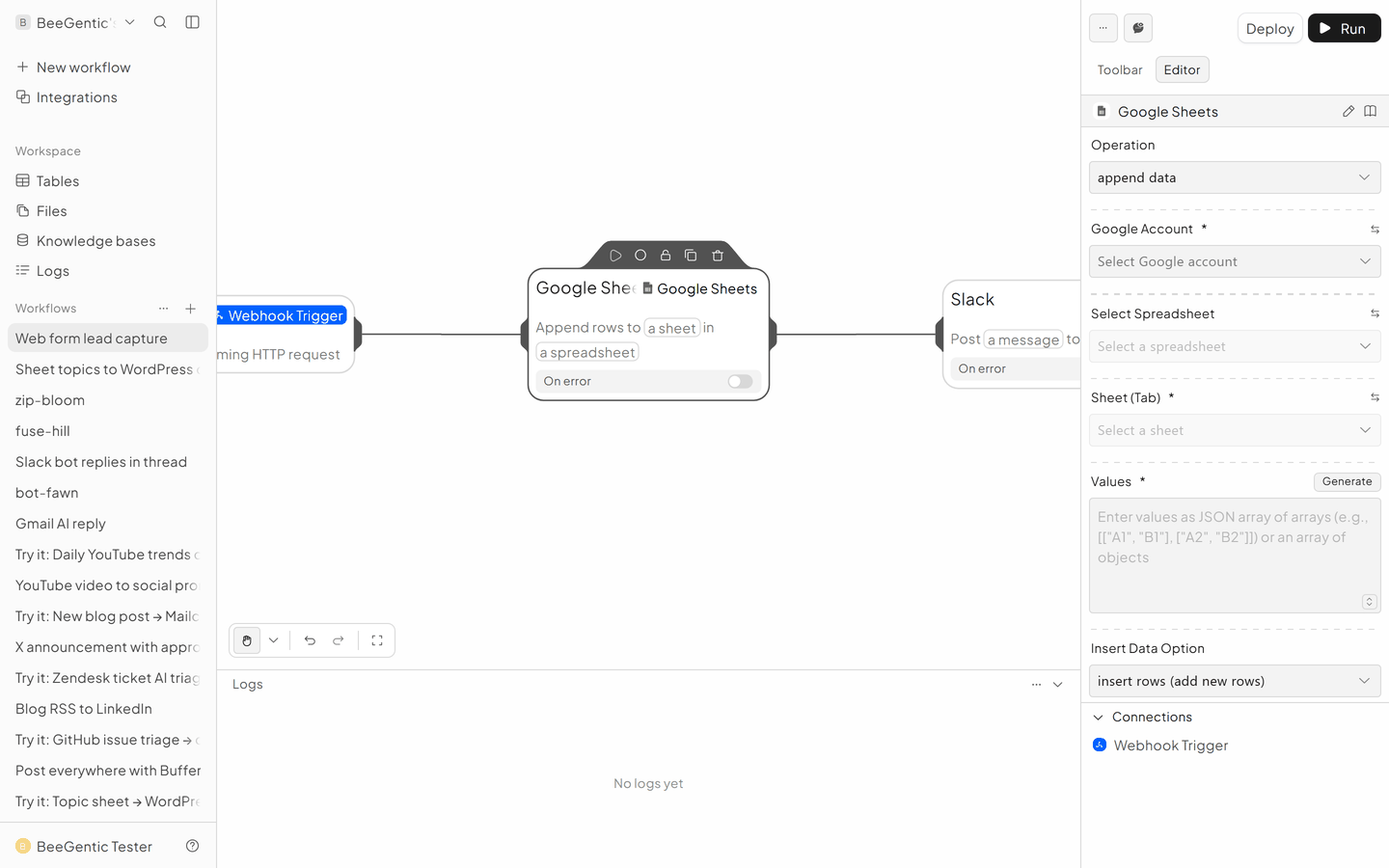This screenshot has width=1389, height=868.
Task: Fit workflow to view
Action: click(x=377, y=640)
